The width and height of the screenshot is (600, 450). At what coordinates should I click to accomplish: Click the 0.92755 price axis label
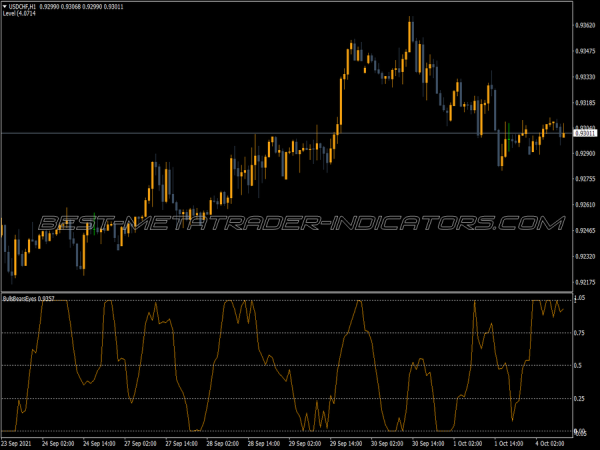click(585, 179)
